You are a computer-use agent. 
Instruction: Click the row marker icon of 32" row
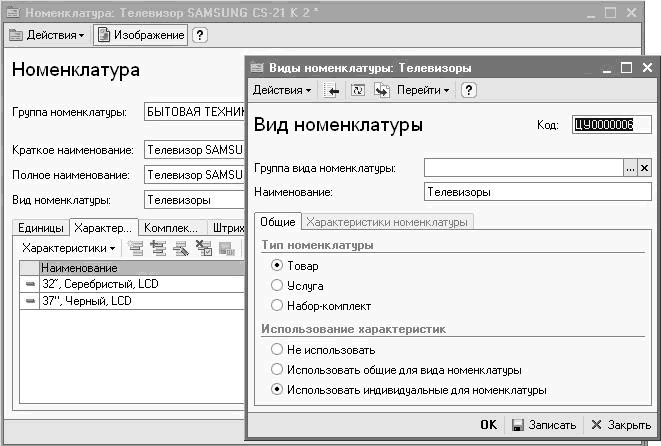click(30, 284)
